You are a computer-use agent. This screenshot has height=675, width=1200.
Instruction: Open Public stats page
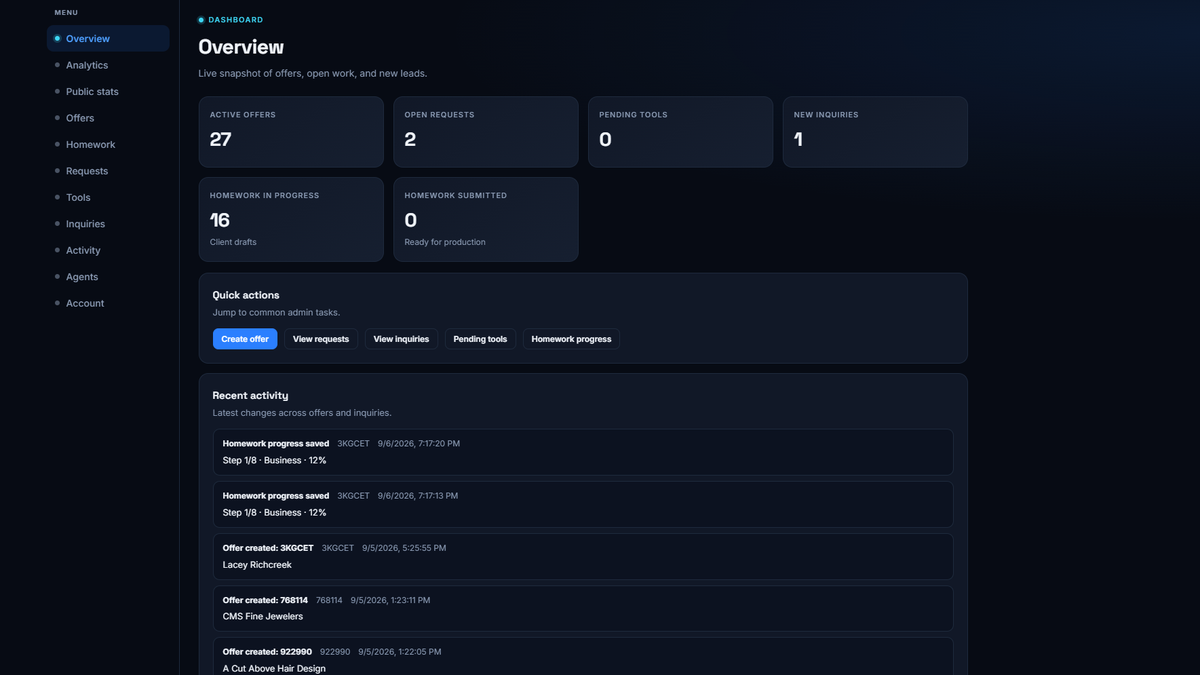point(108,91)
